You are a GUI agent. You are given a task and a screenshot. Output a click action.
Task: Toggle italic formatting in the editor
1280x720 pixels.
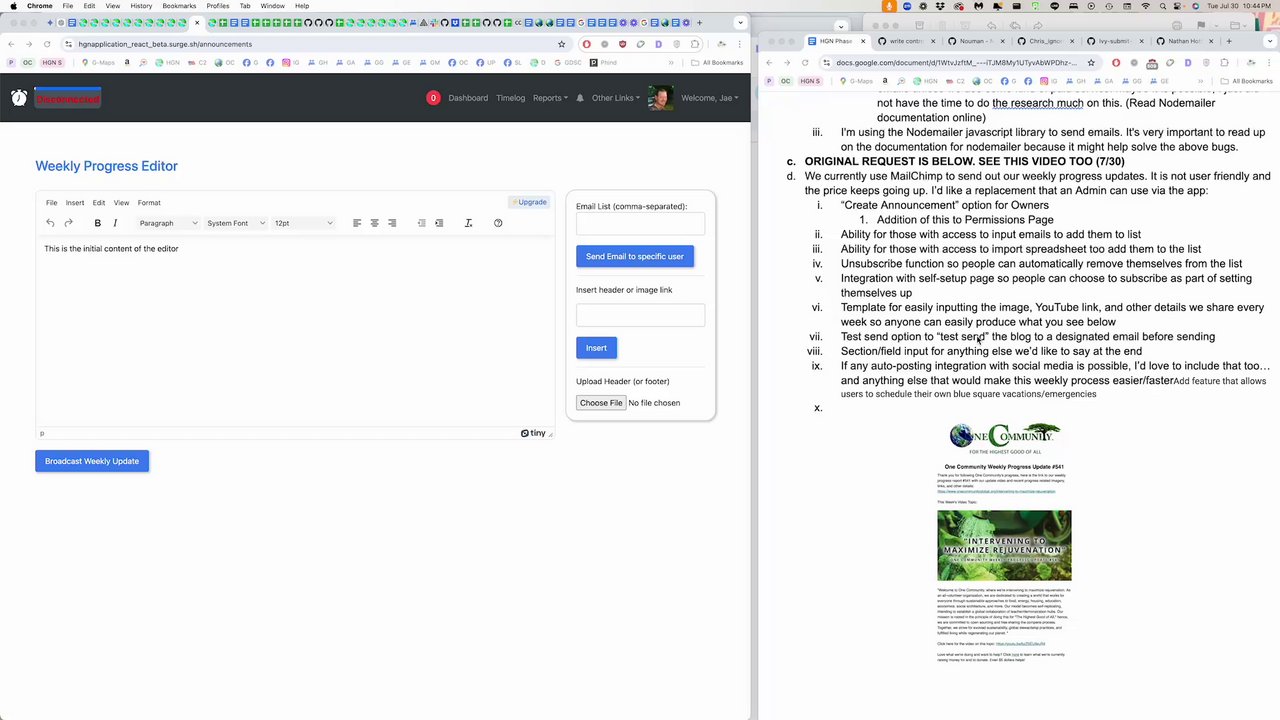pos(115,223)
